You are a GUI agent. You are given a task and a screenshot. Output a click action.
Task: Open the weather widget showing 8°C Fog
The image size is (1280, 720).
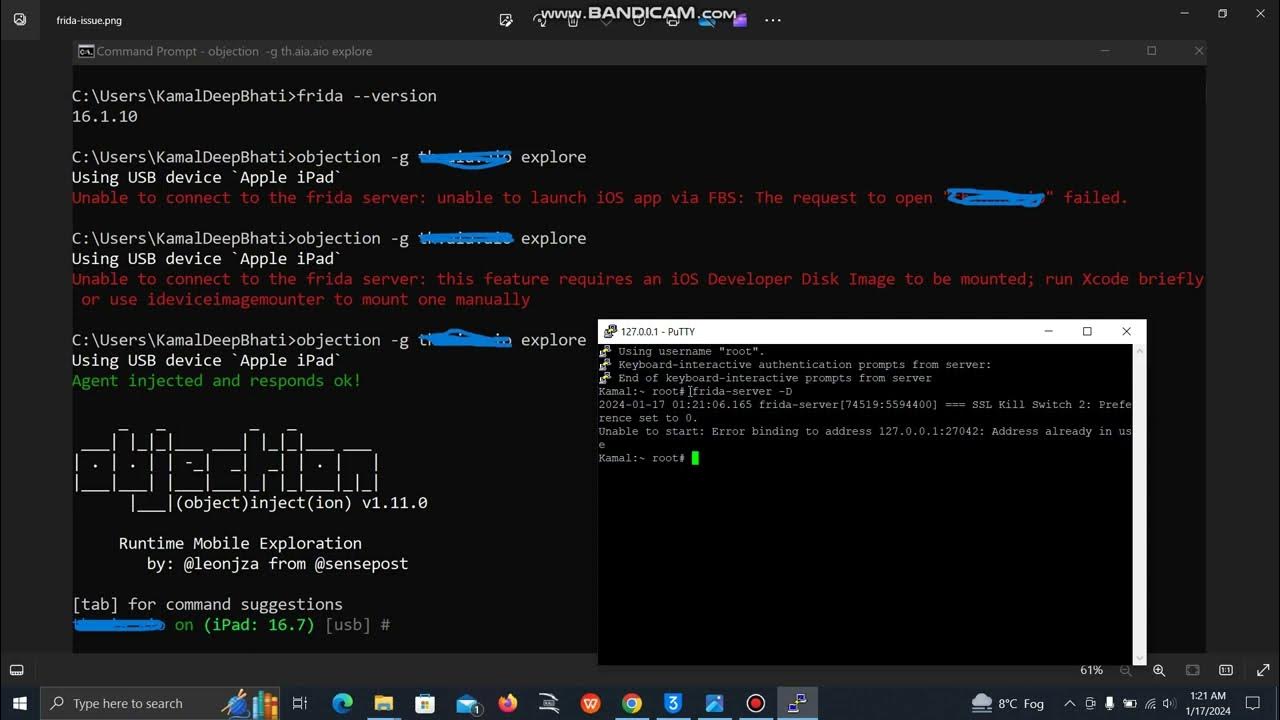(1008, 703)
